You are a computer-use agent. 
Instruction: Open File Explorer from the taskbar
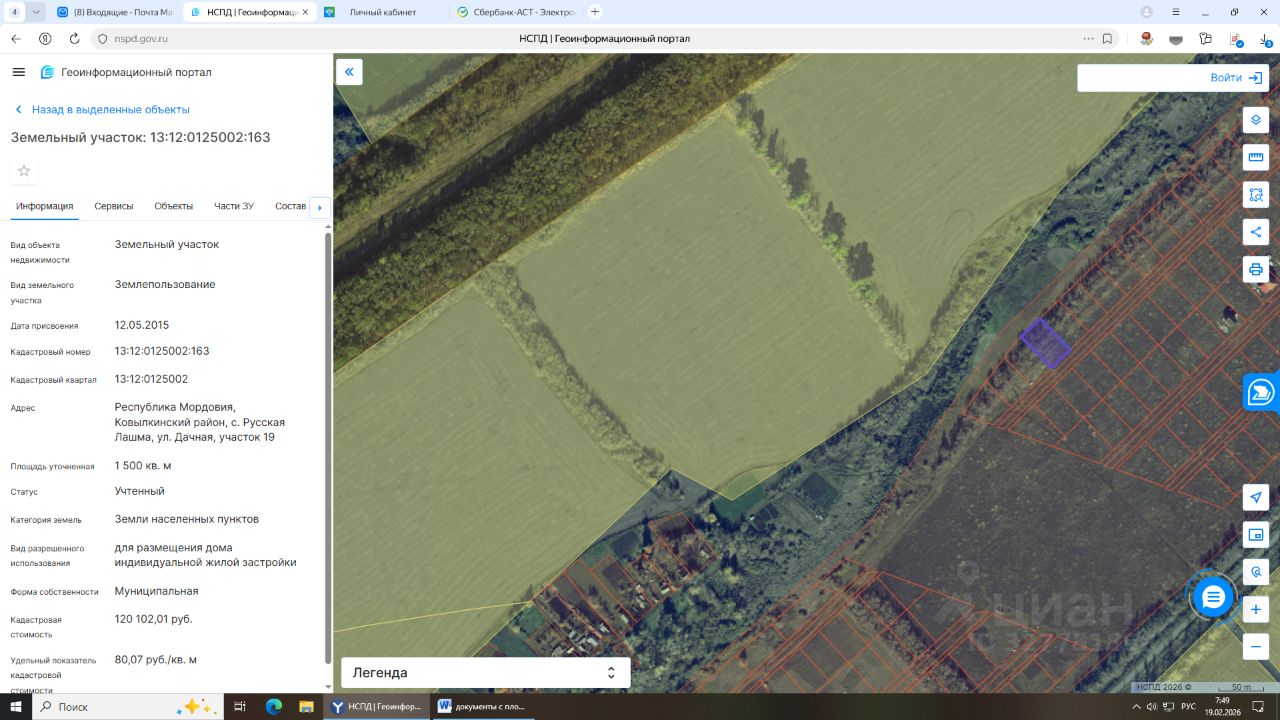tap(306, 706)
